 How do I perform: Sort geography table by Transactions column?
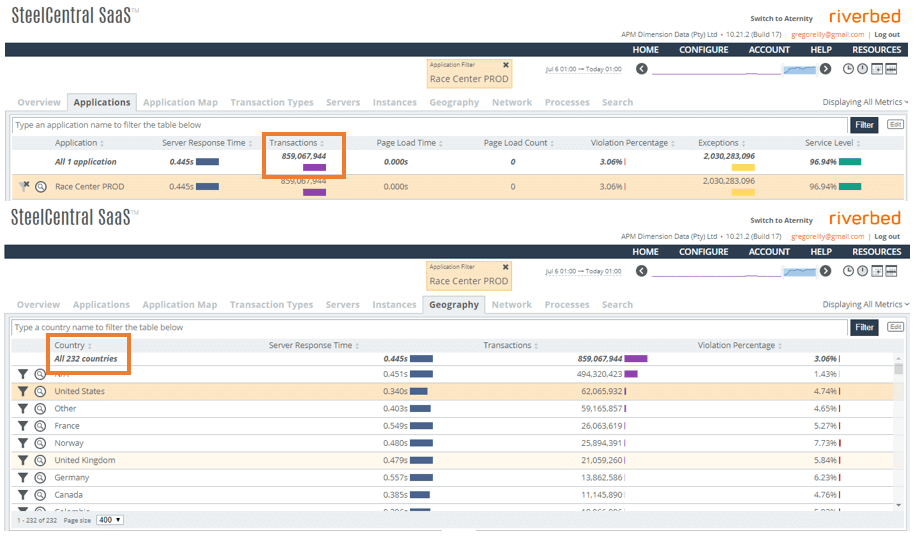[510, 345]
